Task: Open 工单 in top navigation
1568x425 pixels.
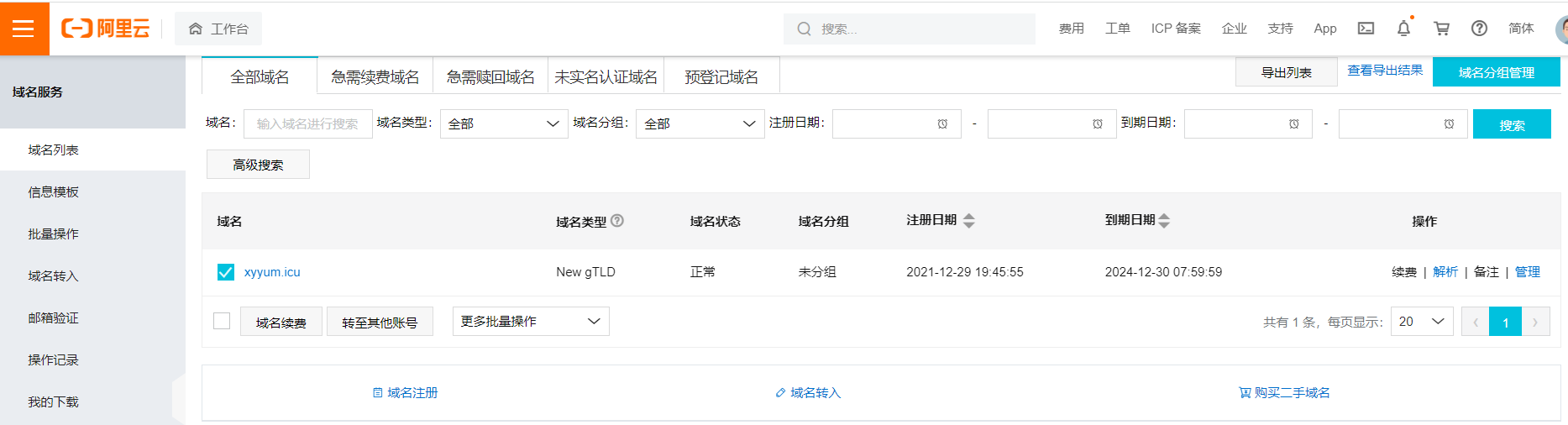Action: click(x=1118, y=29)
